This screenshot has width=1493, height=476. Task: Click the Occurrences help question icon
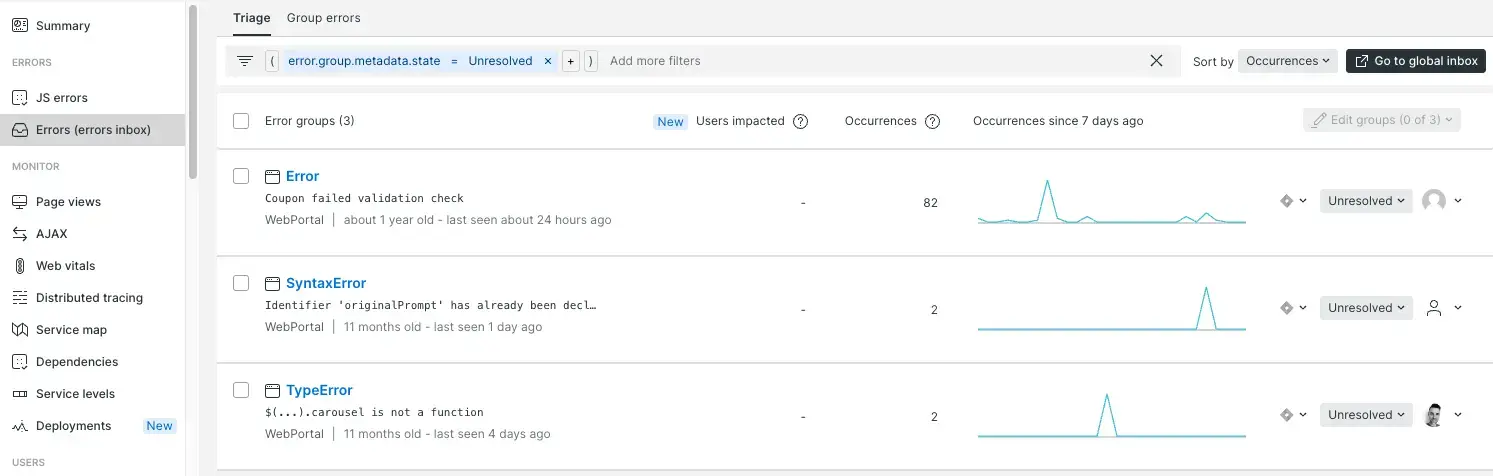(932, 121)
